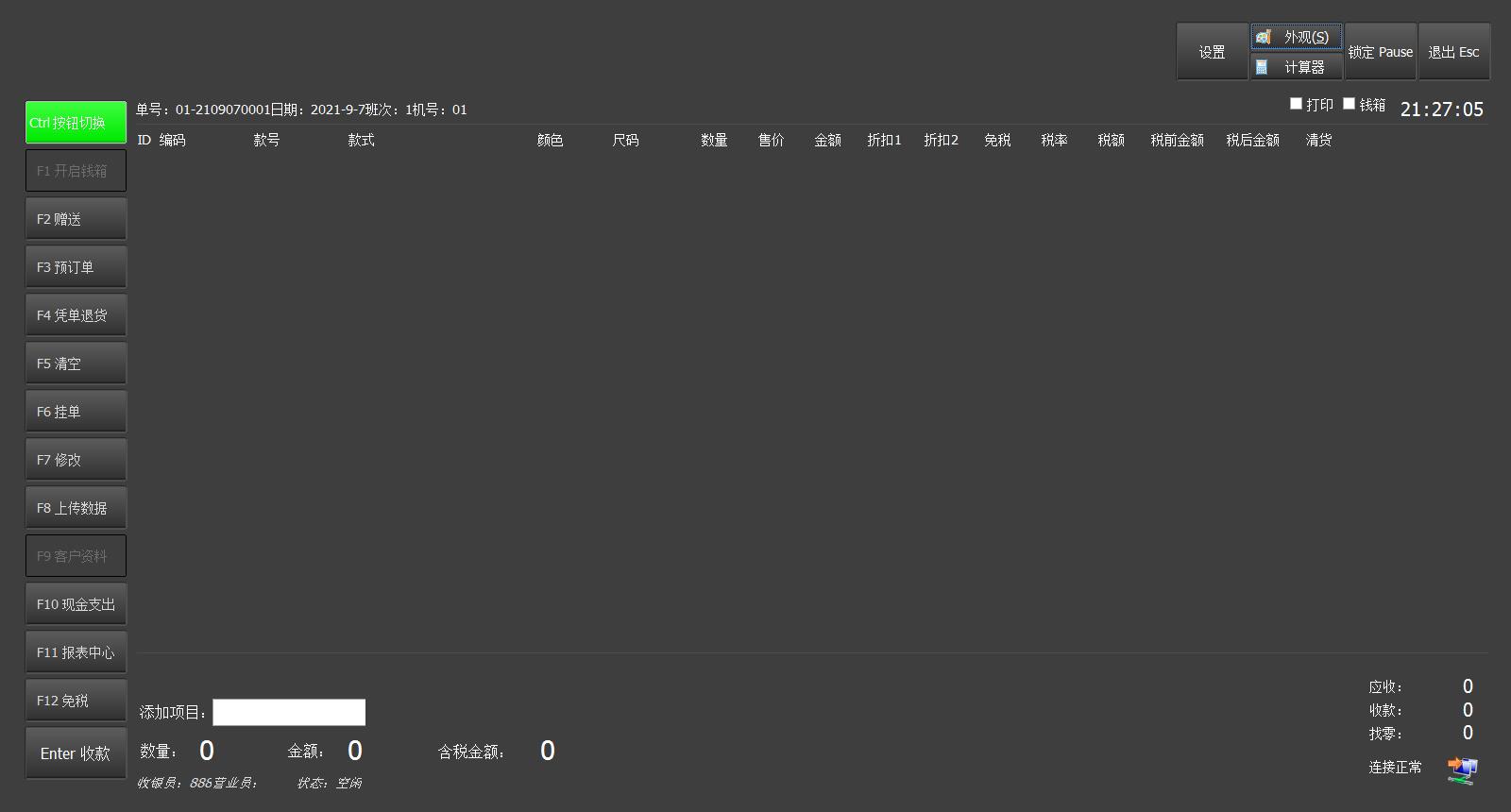
Task: Click F1 开启钱箱 button
Action: [76, 171]
